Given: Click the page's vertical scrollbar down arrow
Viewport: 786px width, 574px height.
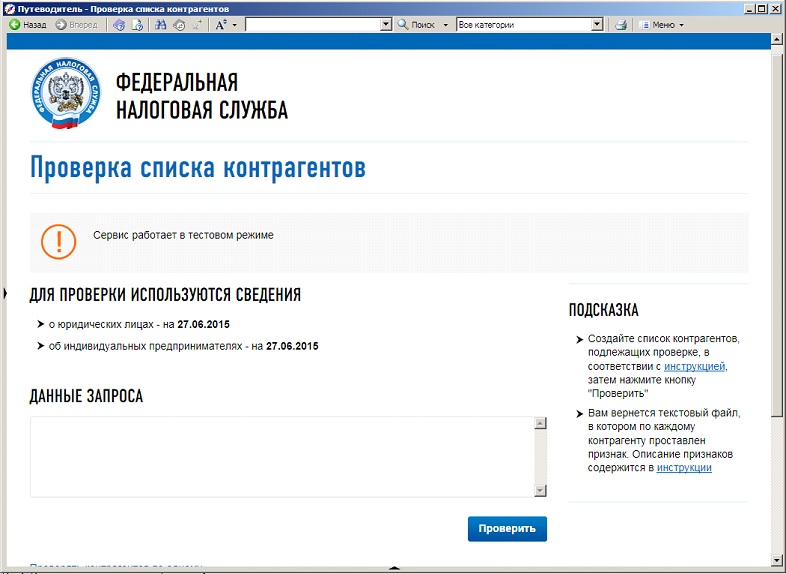Looking at the screenshot, I should coord(778,558).
